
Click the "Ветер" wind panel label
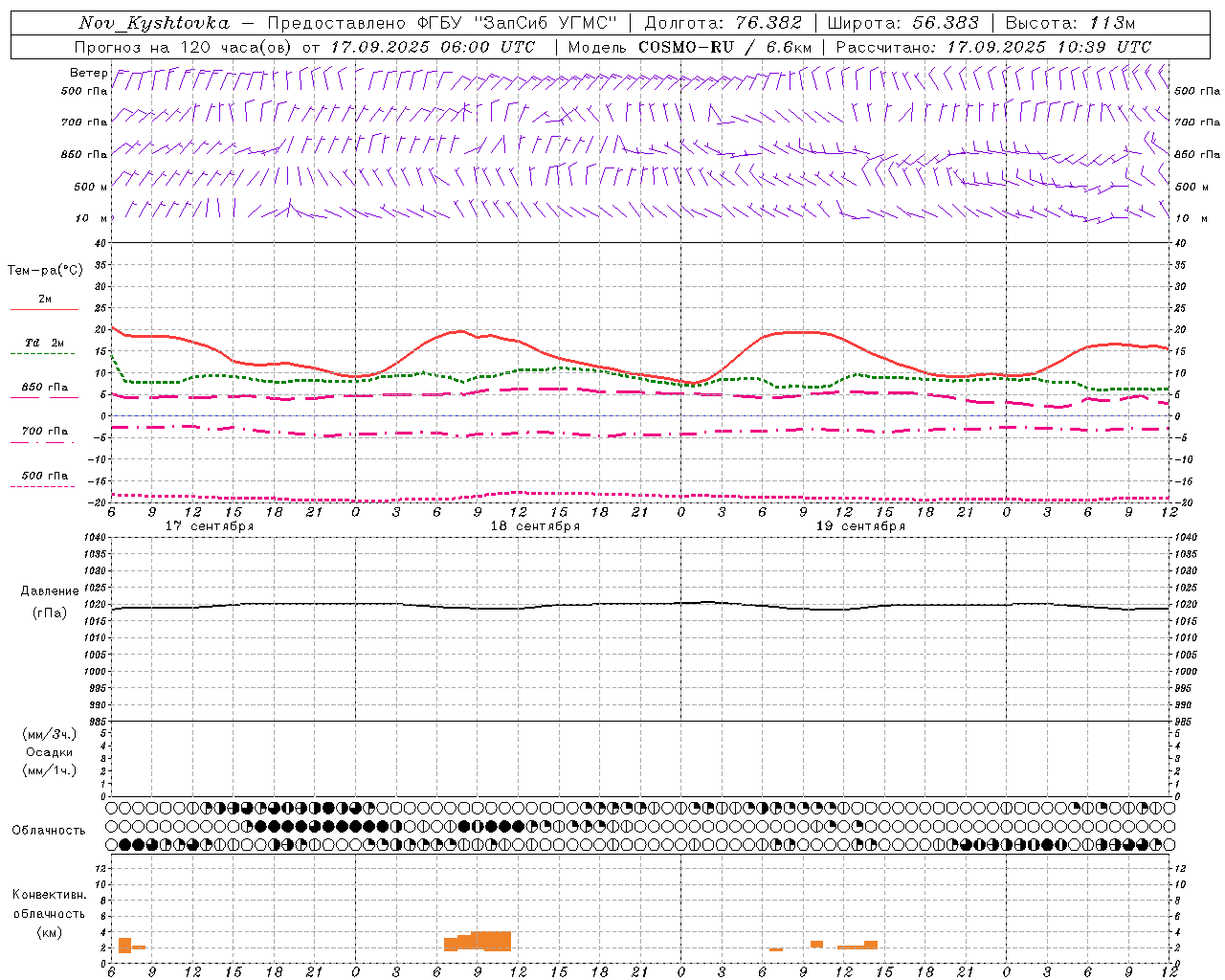(x=89, y=73)
